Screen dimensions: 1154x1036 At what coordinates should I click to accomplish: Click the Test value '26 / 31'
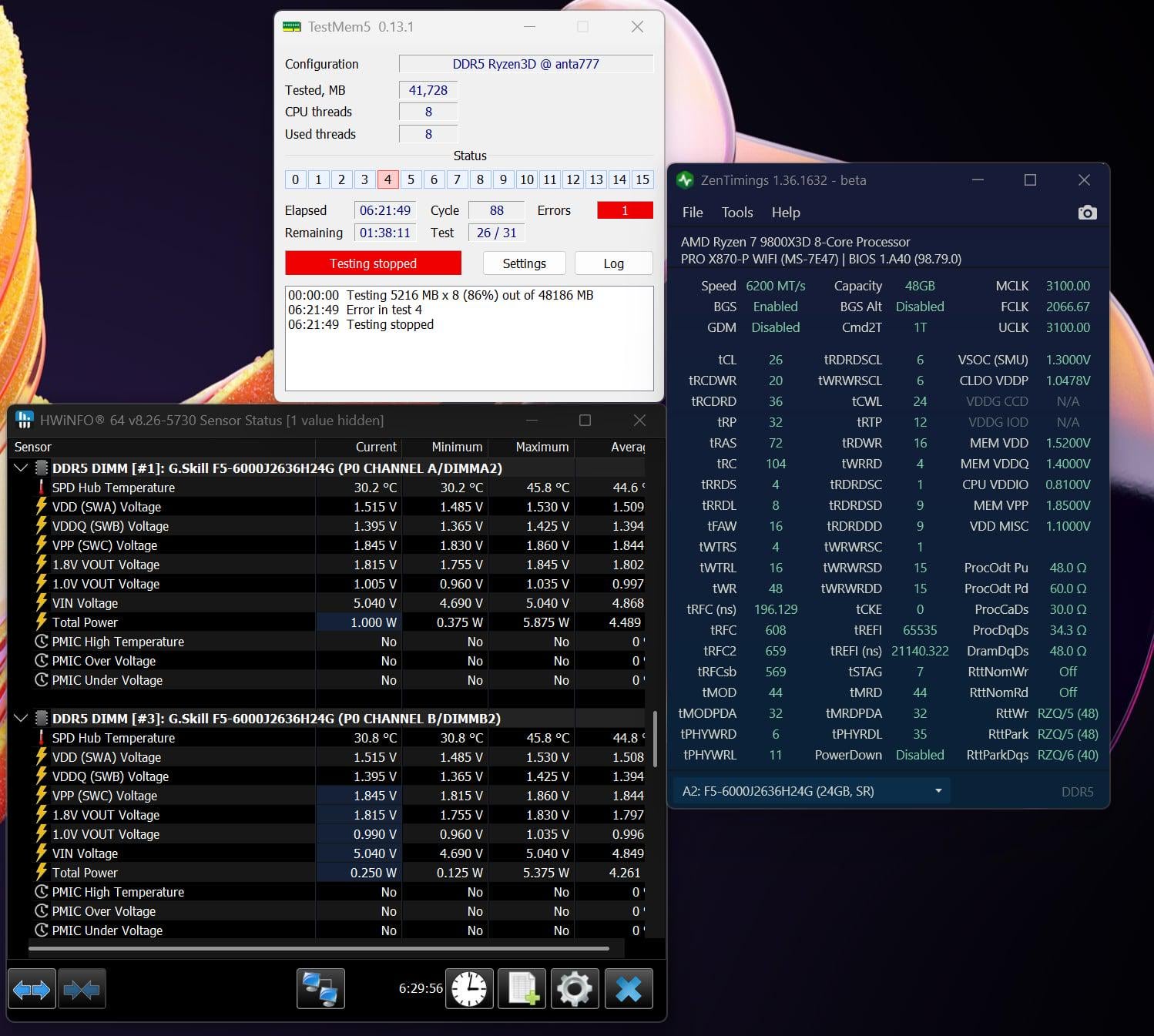point(497,233)
